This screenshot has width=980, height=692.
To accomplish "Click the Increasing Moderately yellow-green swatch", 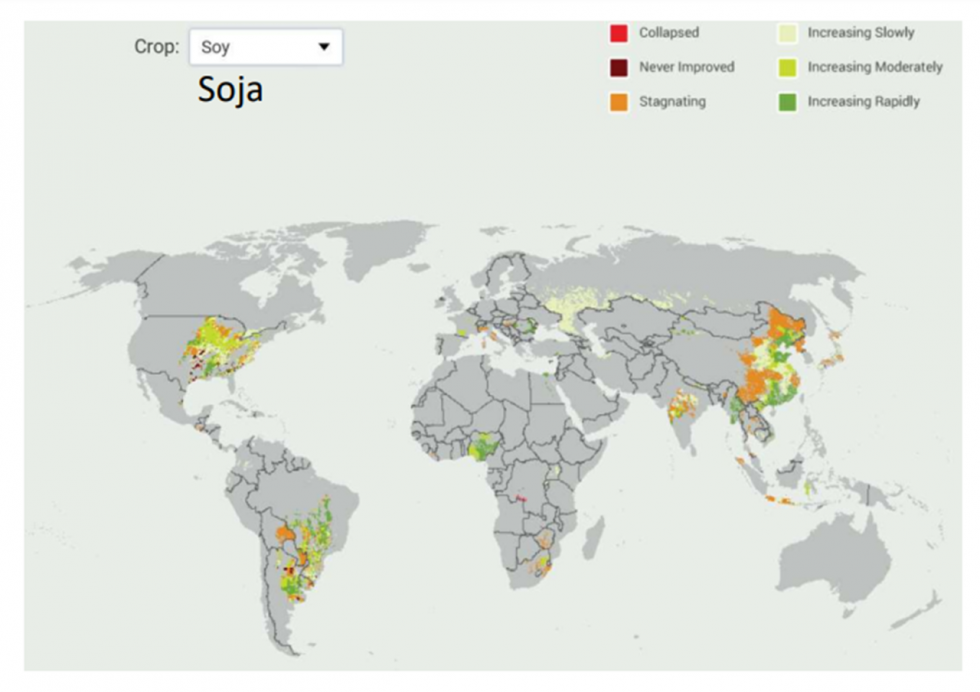I will [x=788, y=68].
